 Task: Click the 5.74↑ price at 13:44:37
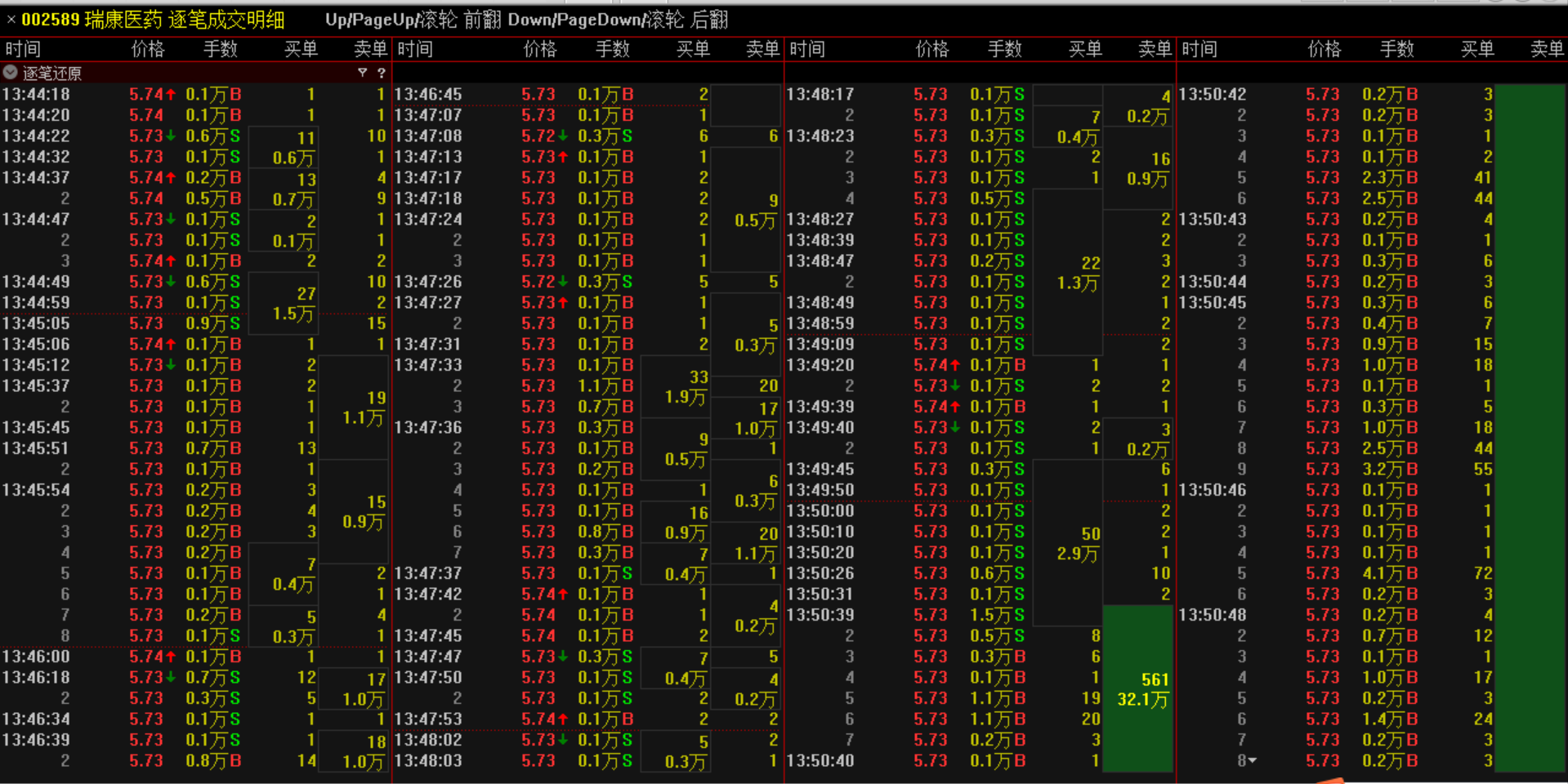pos(153,178)
